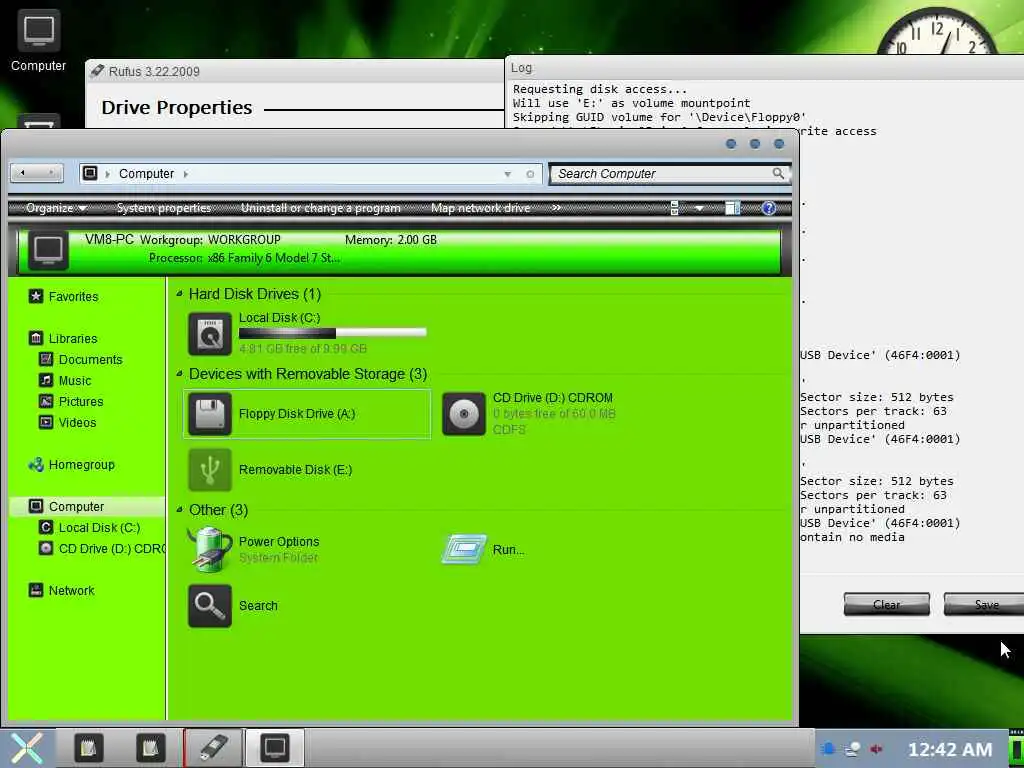Toggle the preview pane icon
This screenshot has height=768, width=1024.
tap(732, 208)
